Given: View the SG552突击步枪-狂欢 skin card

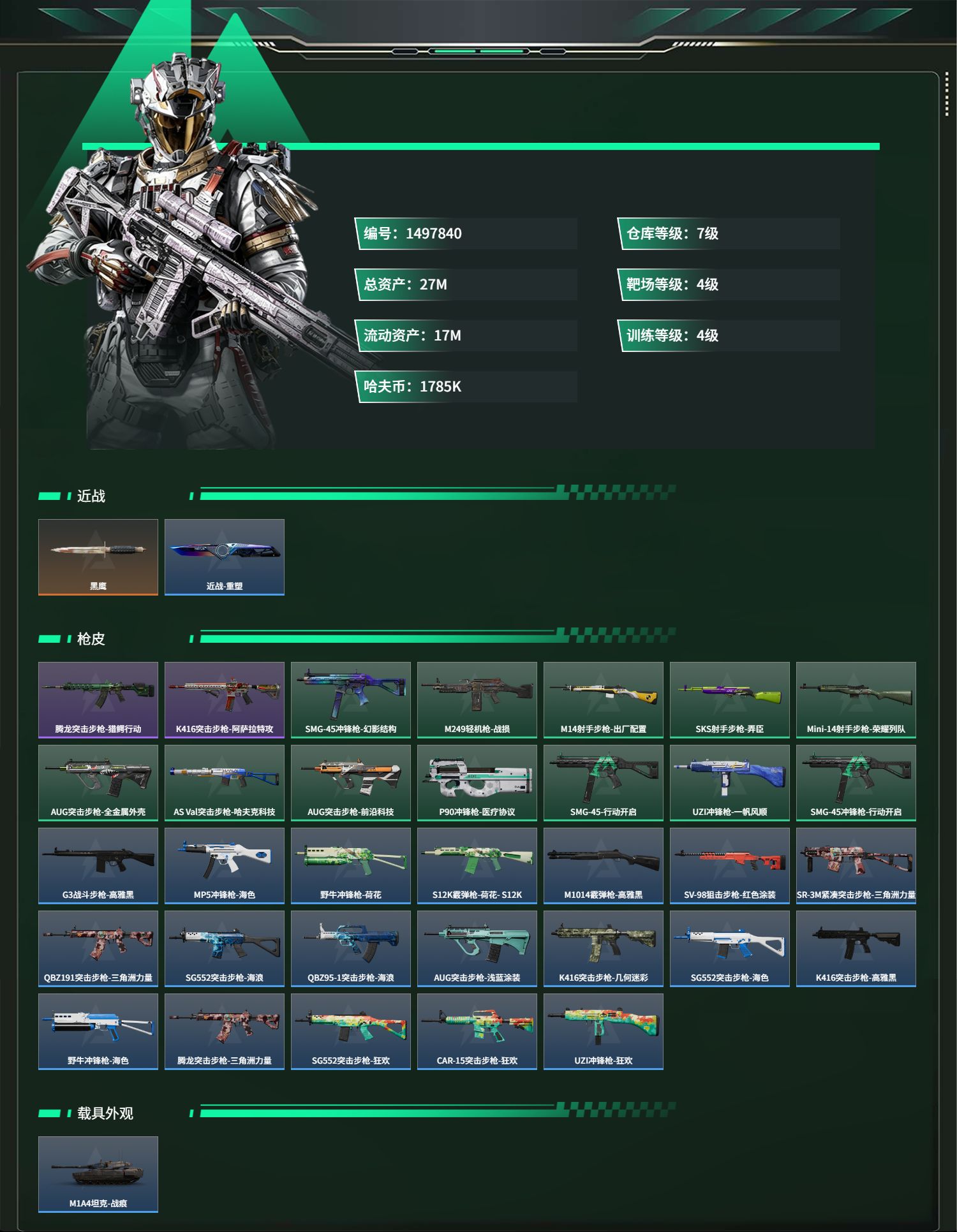Looking at the screenshot, I should [351, 1032].
